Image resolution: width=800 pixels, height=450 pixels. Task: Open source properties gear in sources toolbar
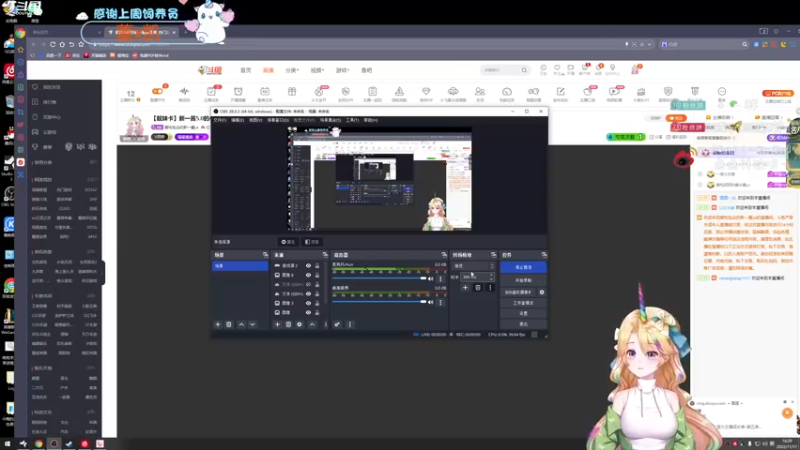[x=299, y=324]
